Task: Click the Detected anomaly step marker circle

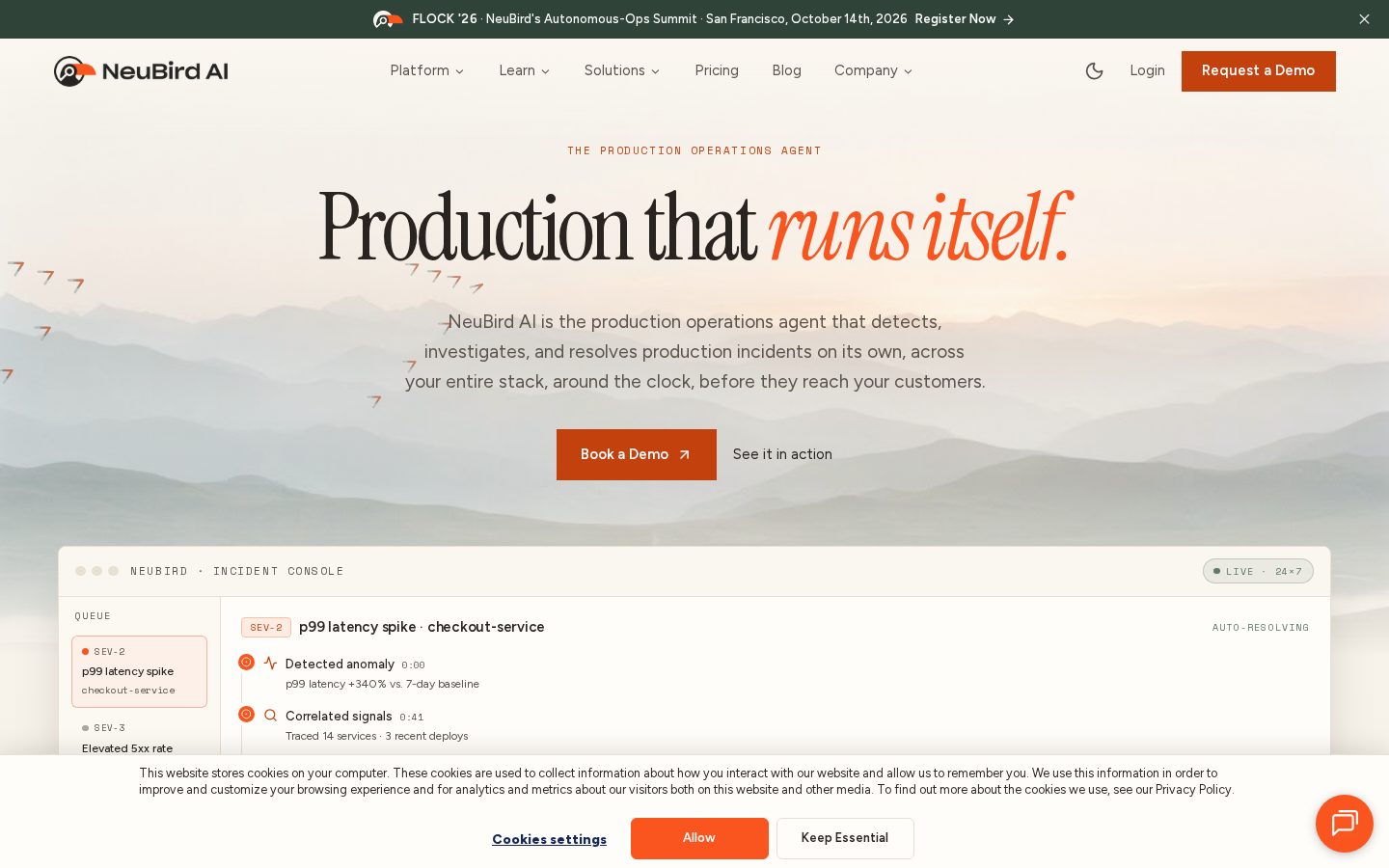Action: click(246, 663)
